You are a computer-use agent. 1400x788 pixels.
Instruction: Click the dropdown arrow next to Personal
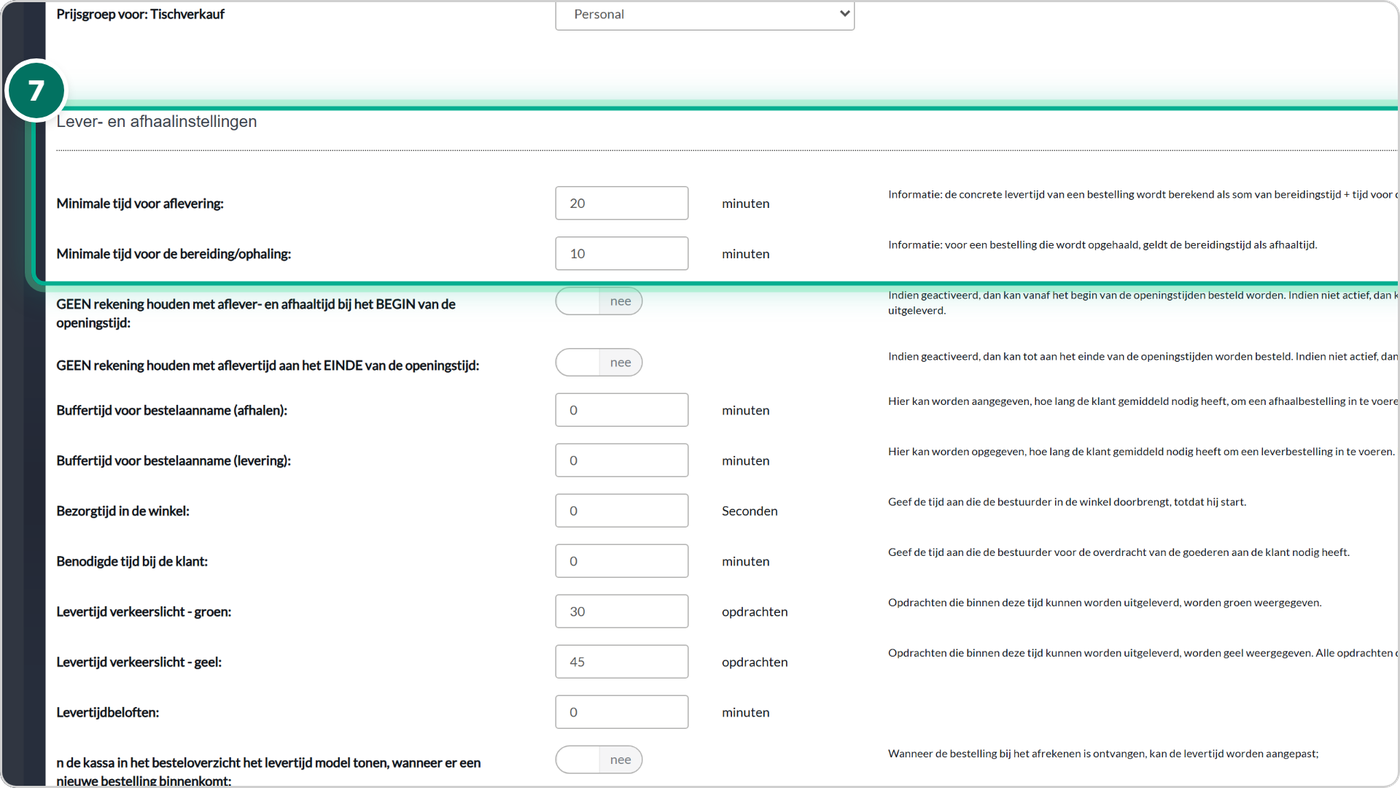pos(844,14)
